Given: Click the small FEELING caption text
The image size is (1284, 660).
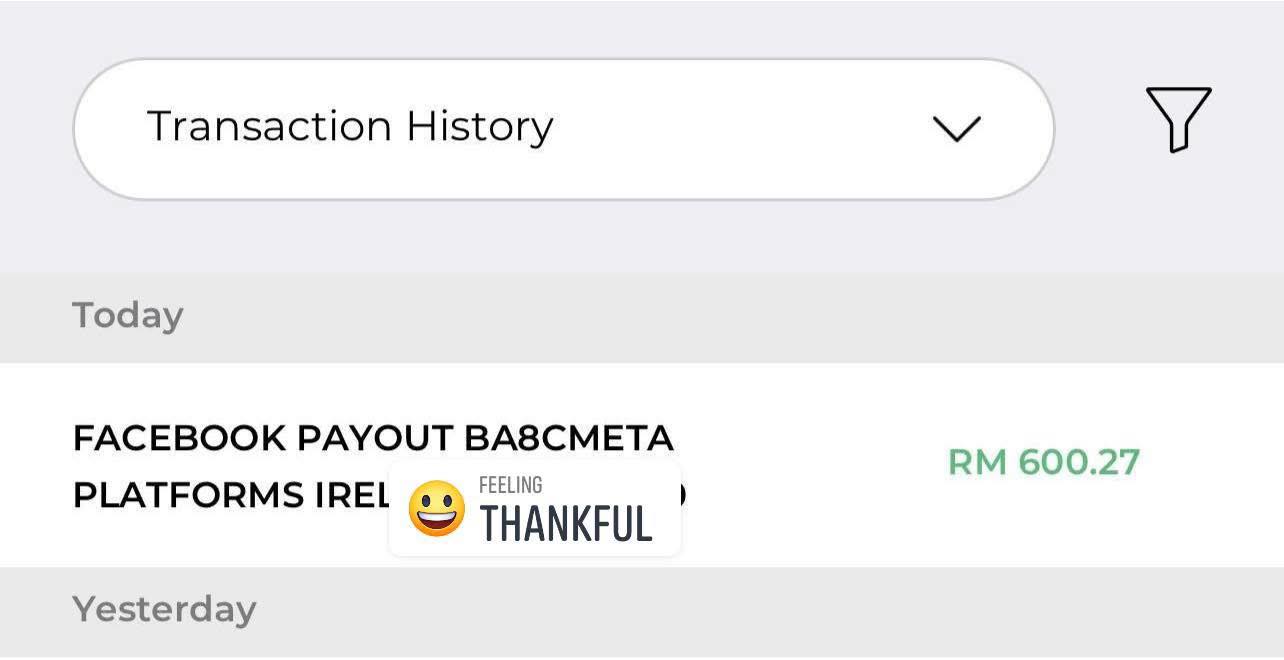Looking at the screenshot, I should pos(510,485).
